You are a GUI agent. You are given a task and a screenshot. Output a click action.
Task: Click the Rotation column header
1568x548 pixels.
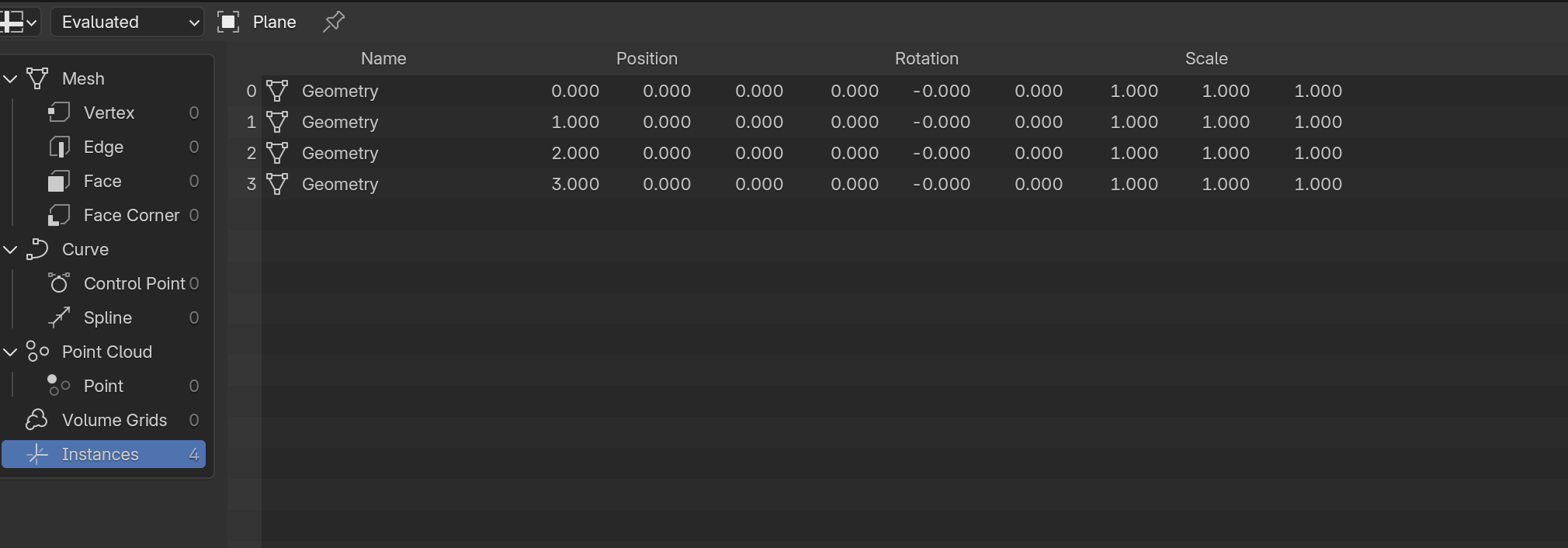(x=927, y=58)
